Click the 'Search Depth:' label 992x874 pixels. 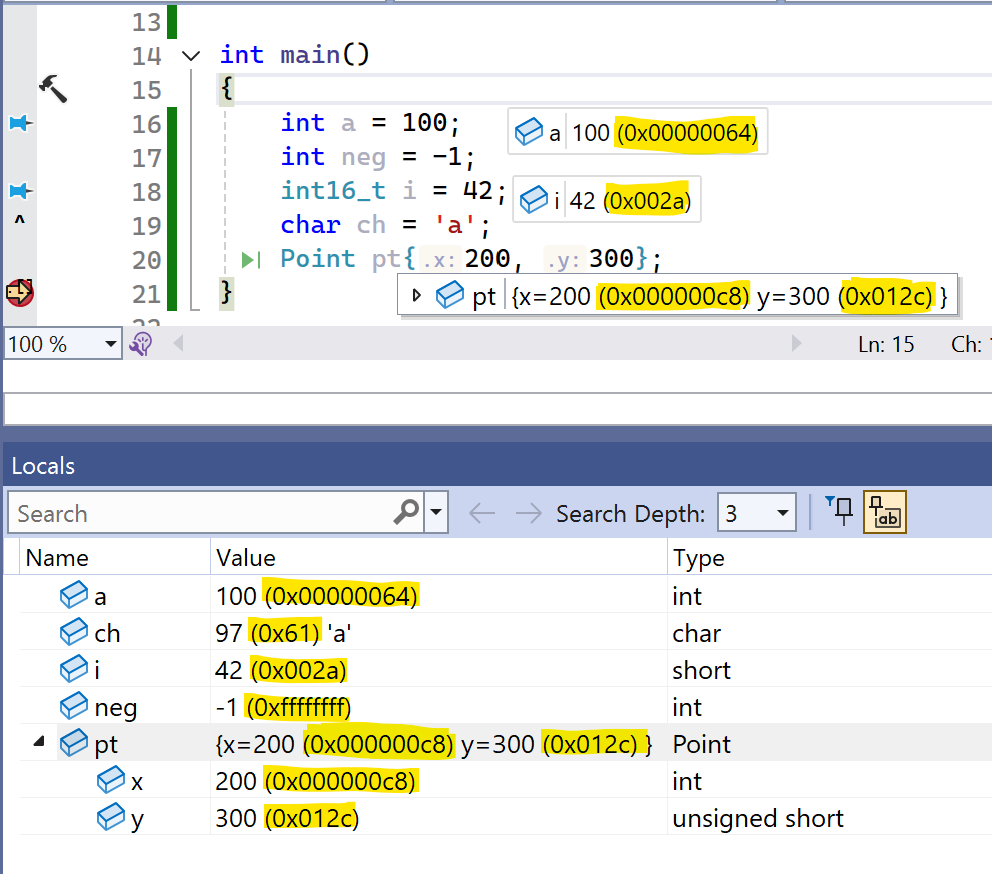630,513
